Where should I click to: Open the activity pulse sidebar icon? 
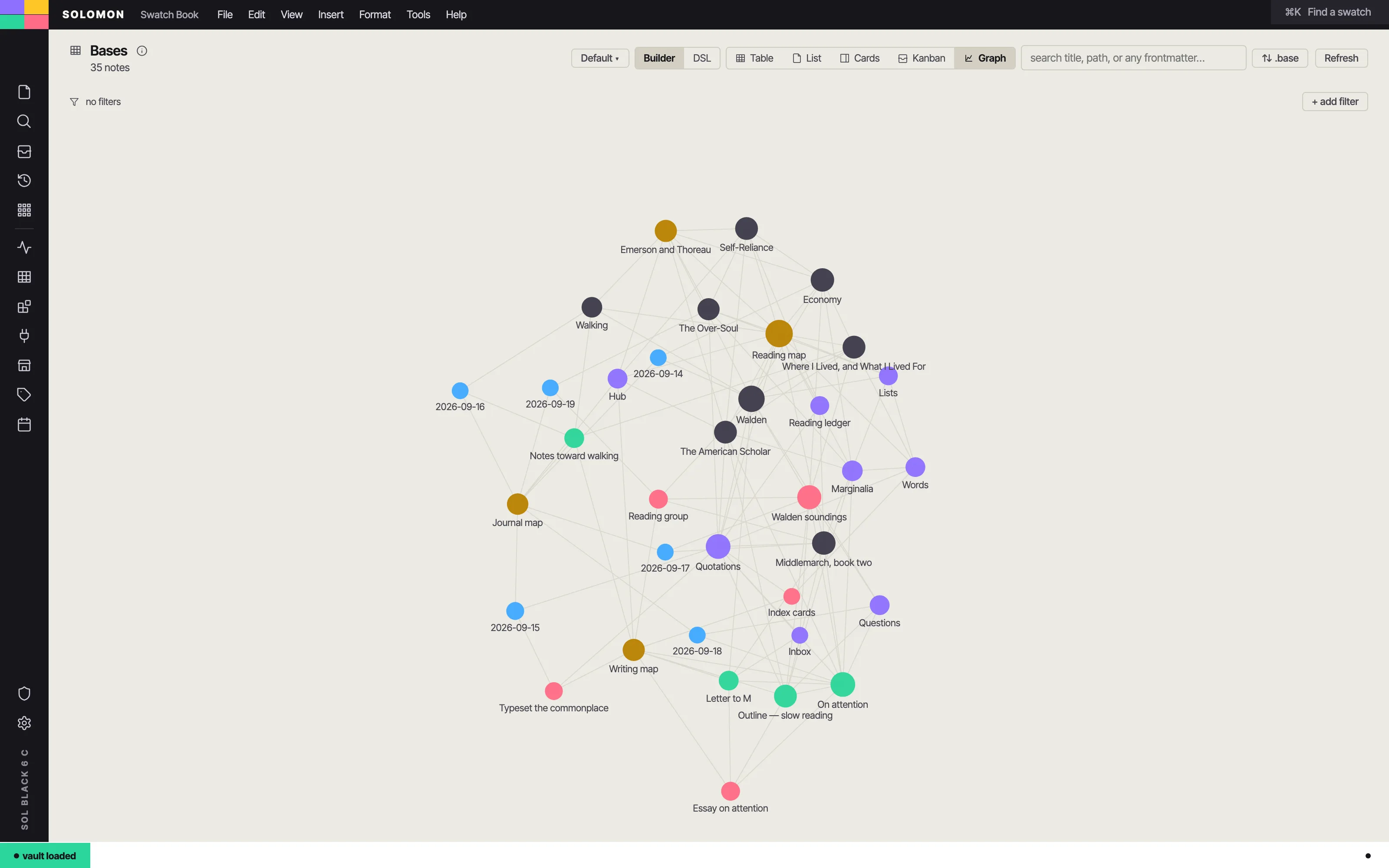pos(24,247)
